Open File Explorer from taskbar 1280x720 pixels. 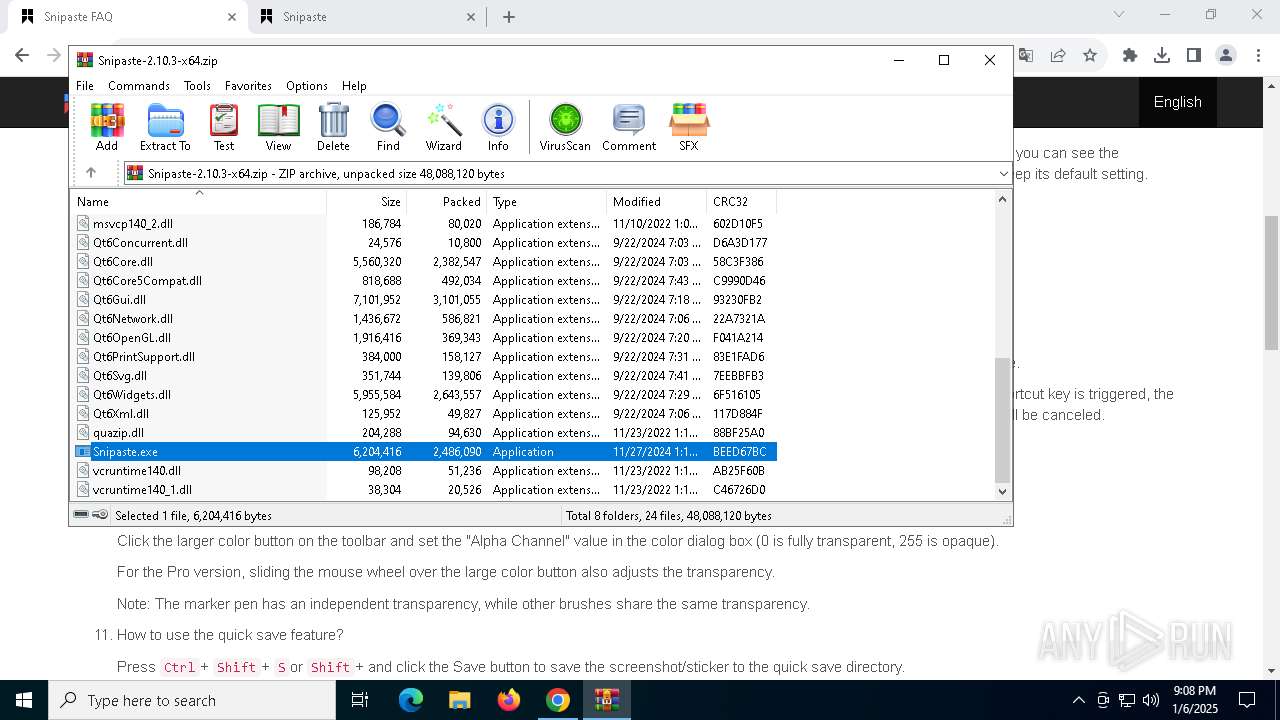point(460,700)
